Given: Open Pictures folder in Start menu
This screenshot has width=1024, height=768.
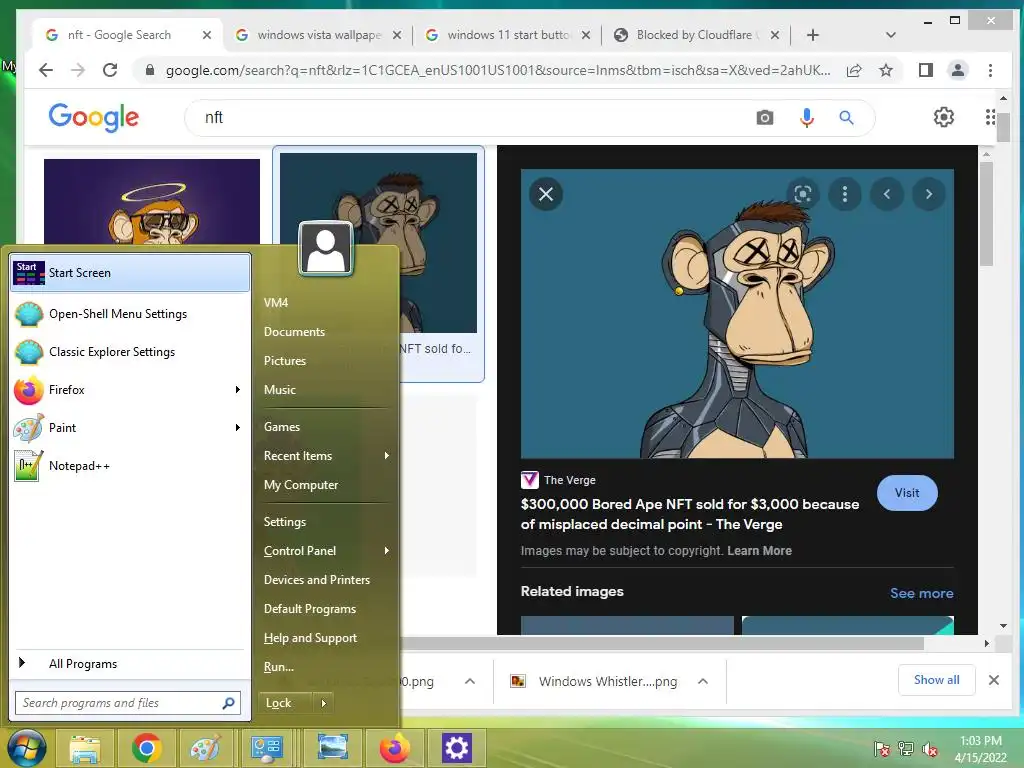Looking at the screenshot, I should pos(285,360).
